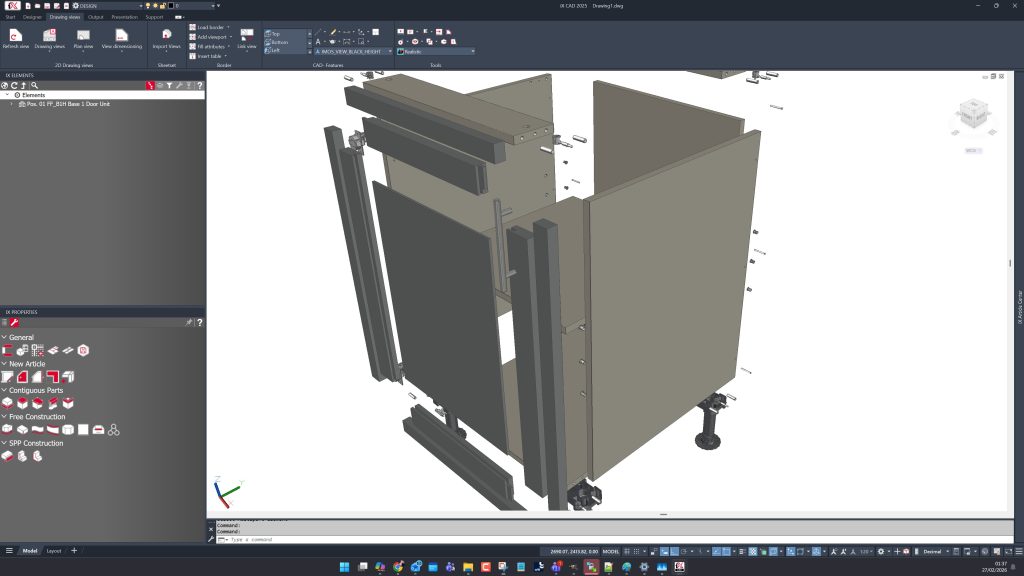1024x576 pixels.
Task: Switch to the Layout tab
Action: click(54, 551)
